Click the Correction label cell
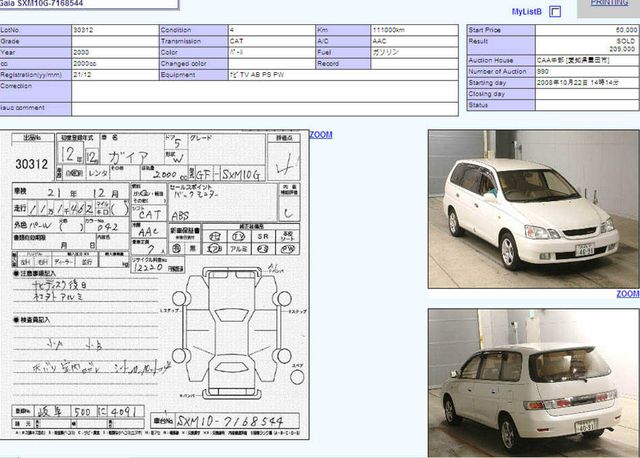The image size is (640, 458). 36,91
